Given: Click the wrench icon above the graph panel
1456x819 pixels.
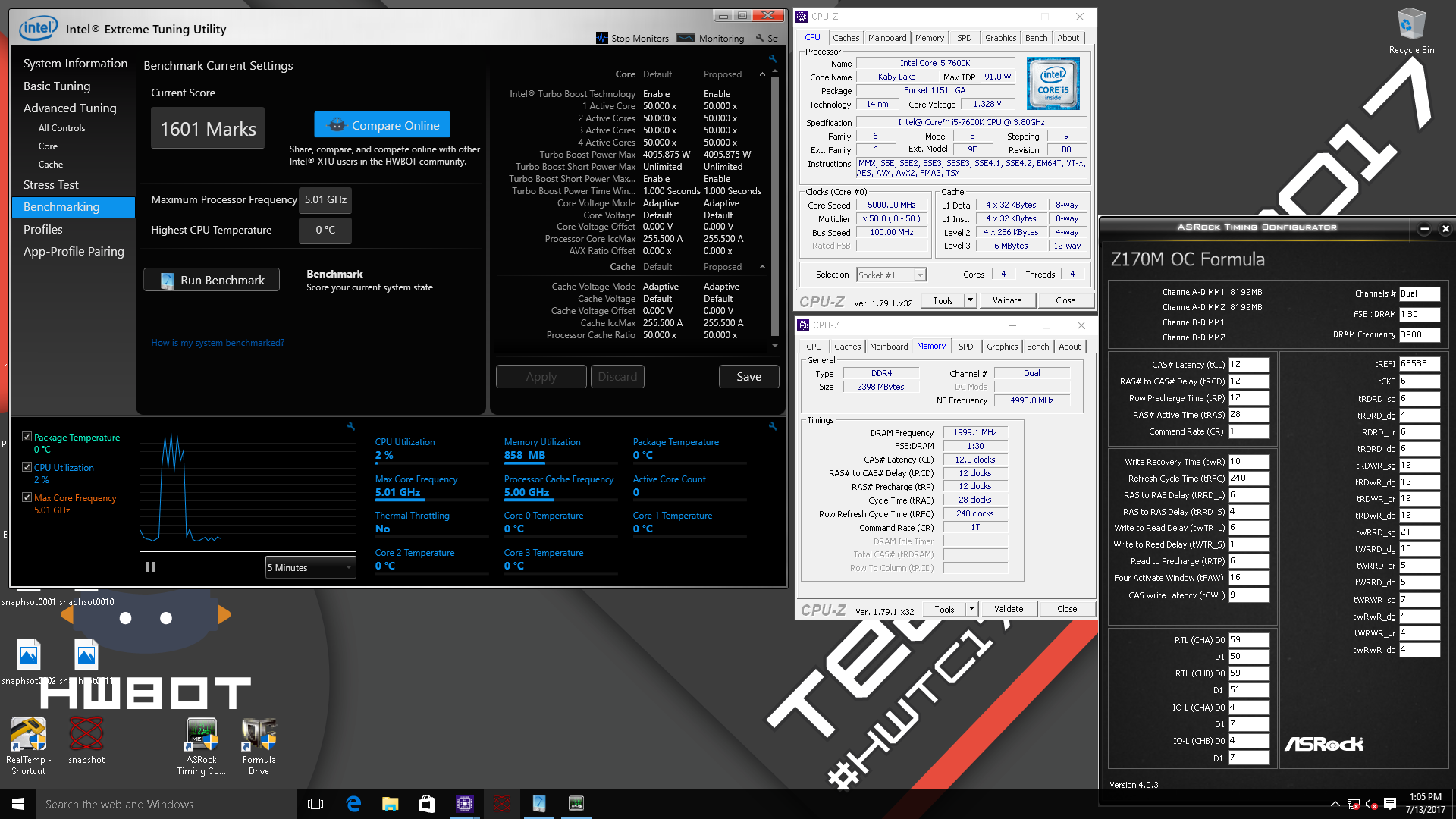Looking at the screenshot, I should point(350,426).
